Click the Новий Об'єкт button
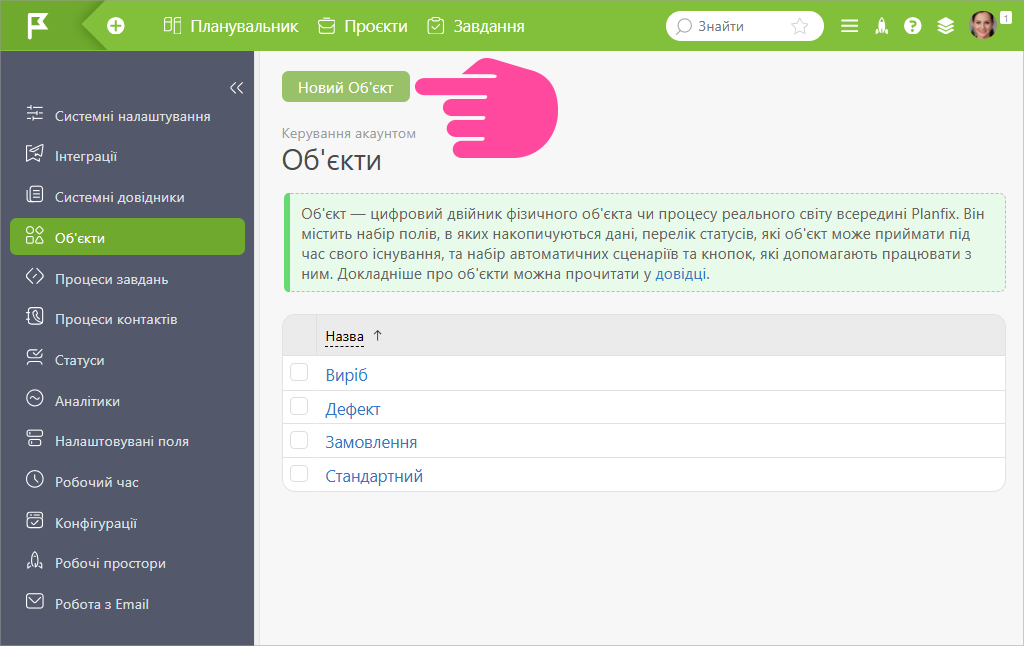 pyautogui.click(x=345, y=87)
